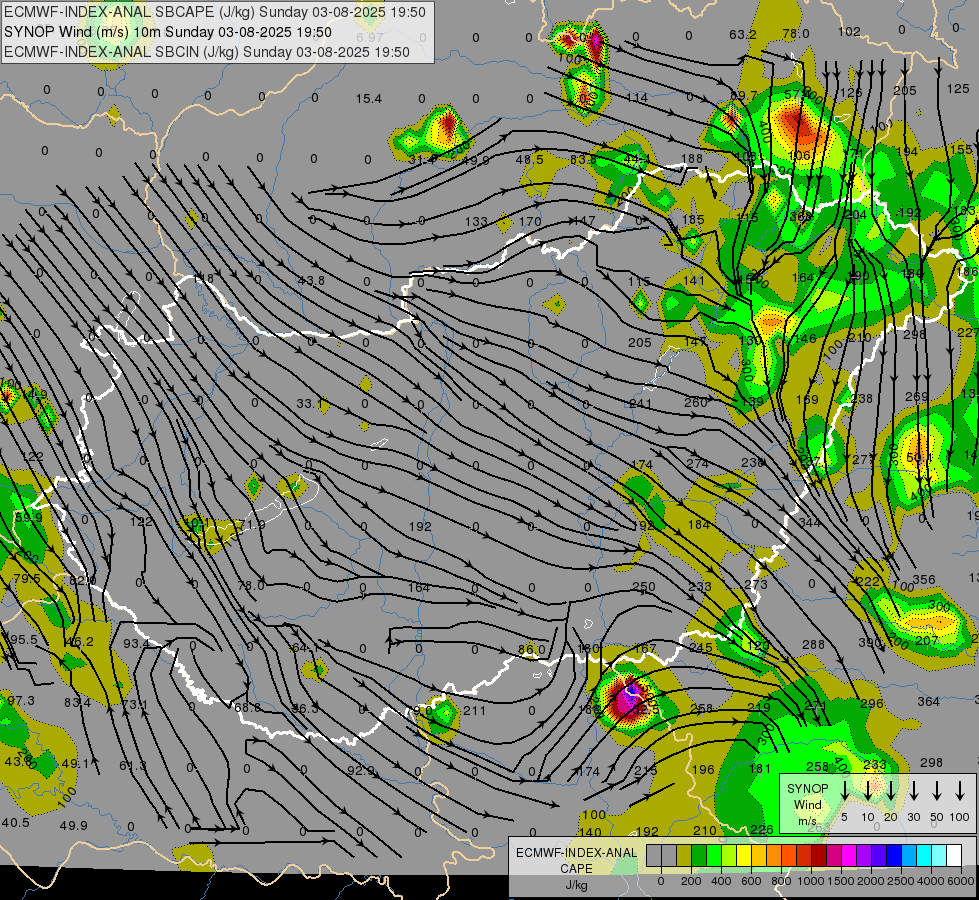This screenshot has height=900, width=979.
Task: Click the 260 CAPE value on the map
Action: [x=695, y=403]
